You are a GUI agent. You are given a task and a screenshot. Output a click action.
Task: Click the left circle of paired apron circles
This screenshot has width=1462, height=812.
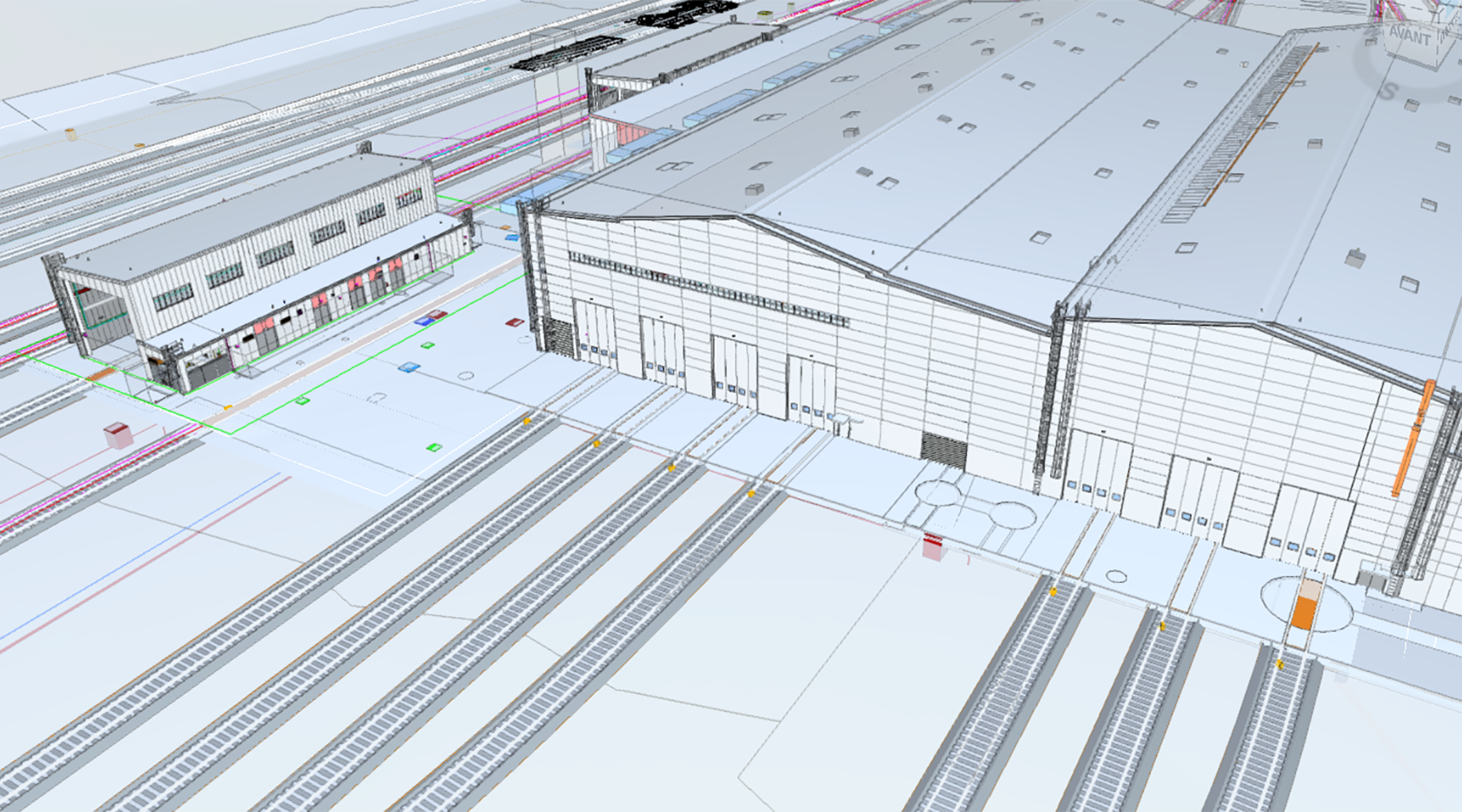point(938,492)
